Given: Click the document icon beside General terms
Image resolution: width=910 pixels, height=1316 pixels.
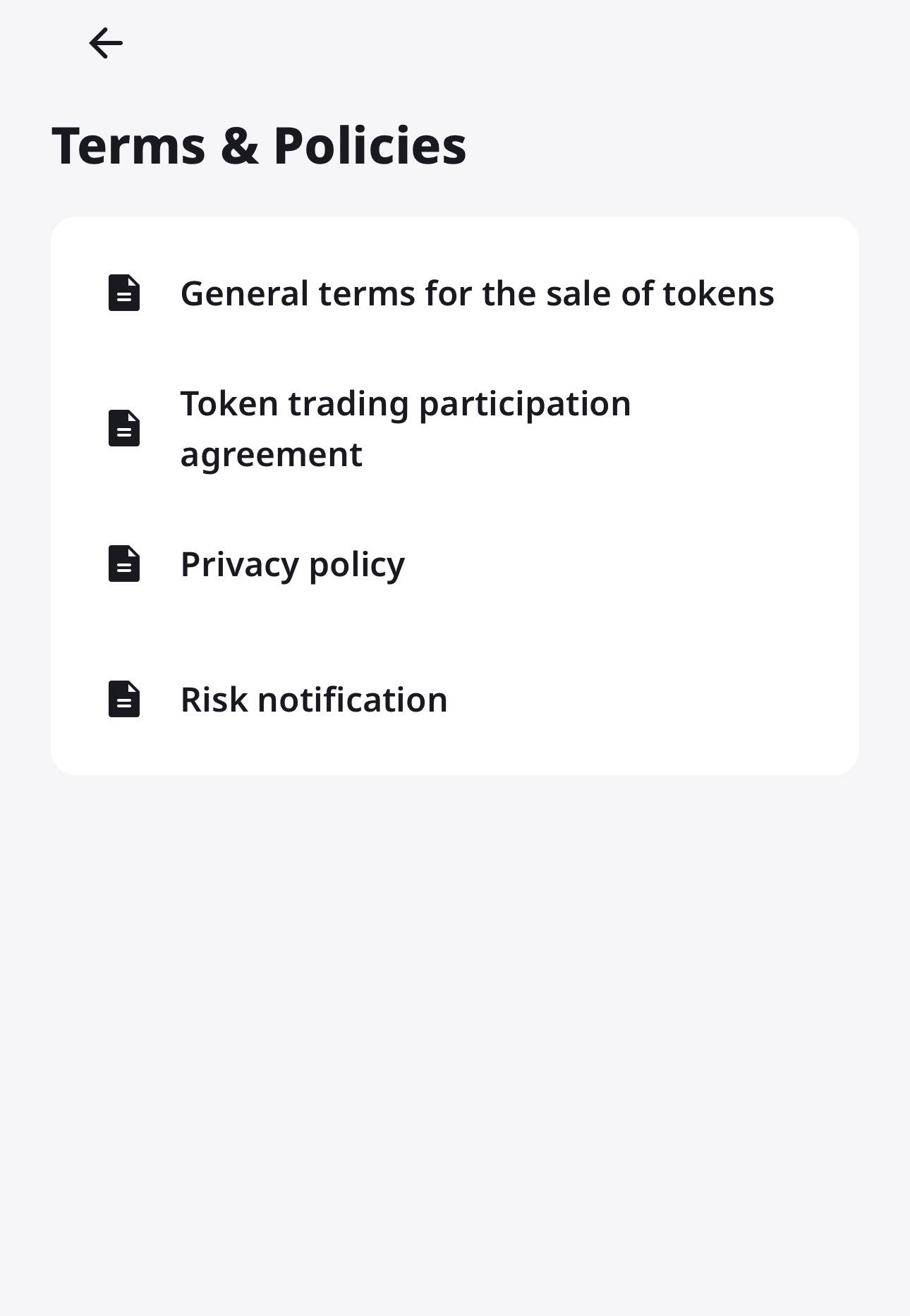Looking at the screenshot, I should (124, 293).
